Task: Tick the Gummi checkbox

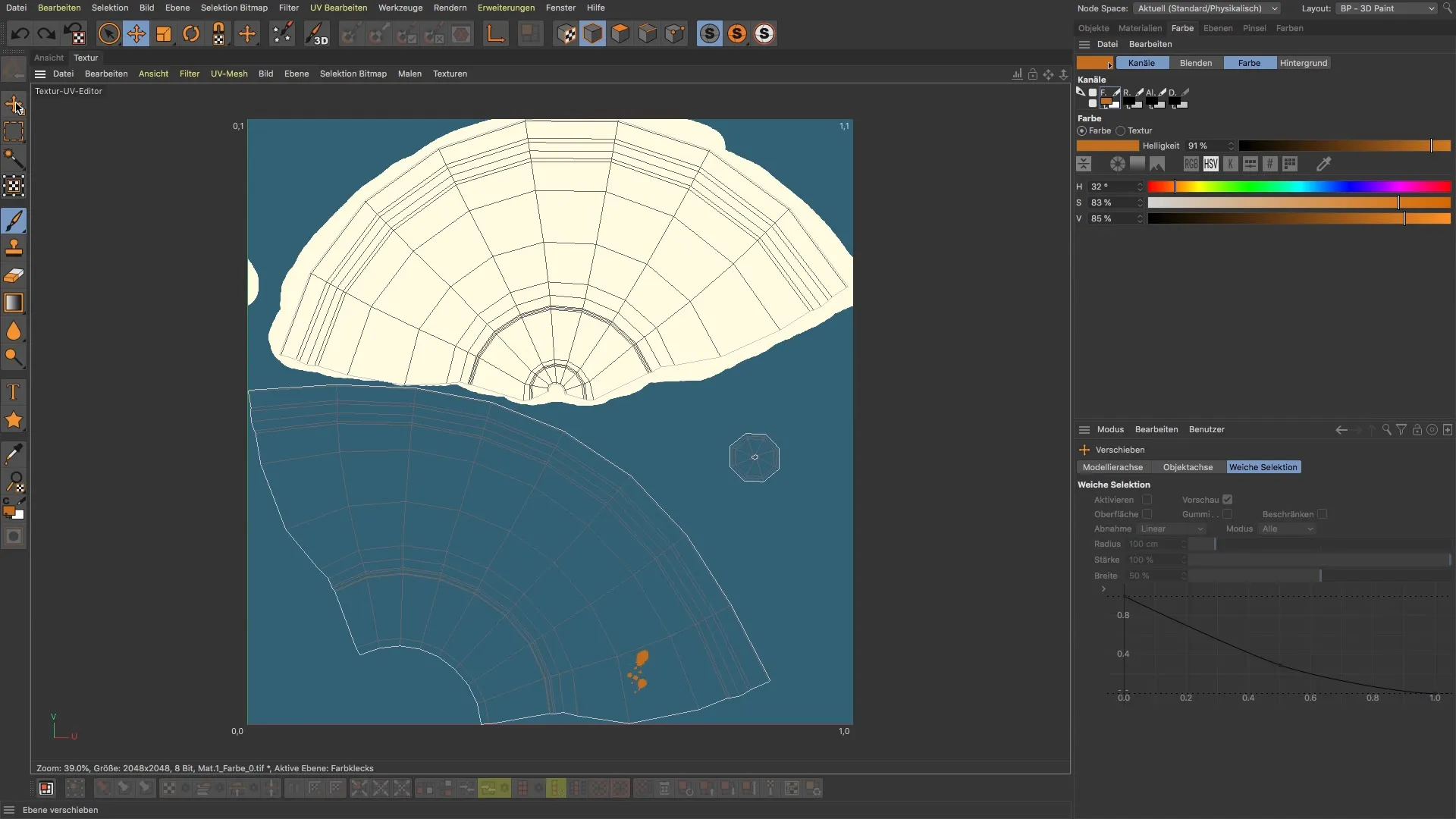Action: [1228, 514]
